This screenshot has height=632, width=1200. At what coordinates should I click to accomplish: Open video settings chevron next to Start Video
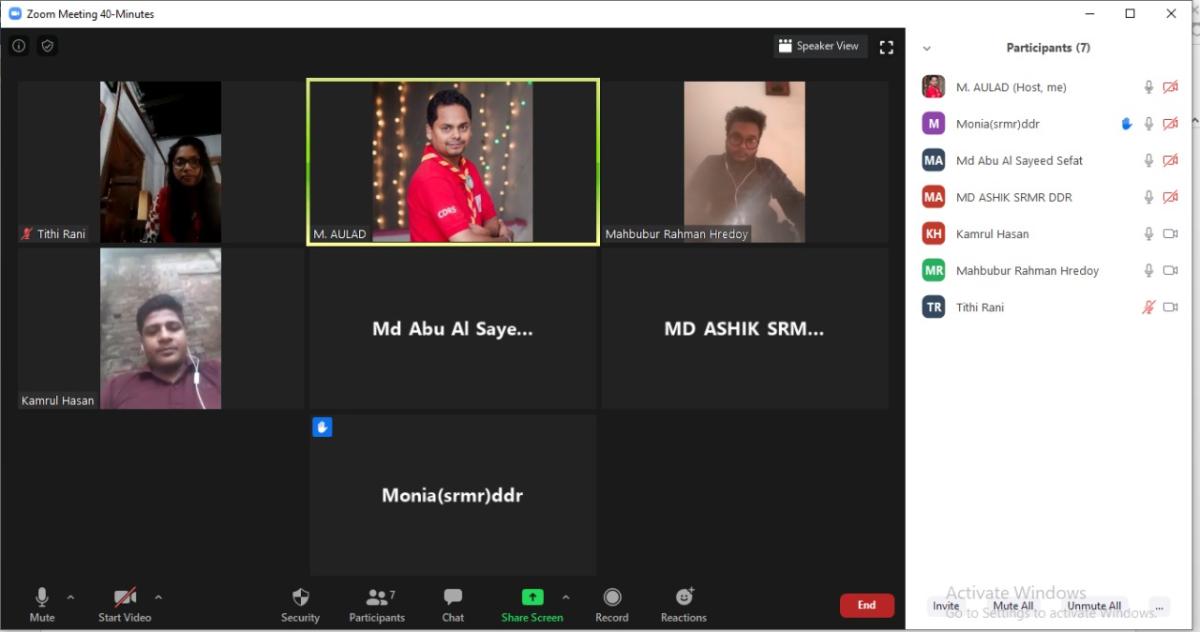click(158, 597)
